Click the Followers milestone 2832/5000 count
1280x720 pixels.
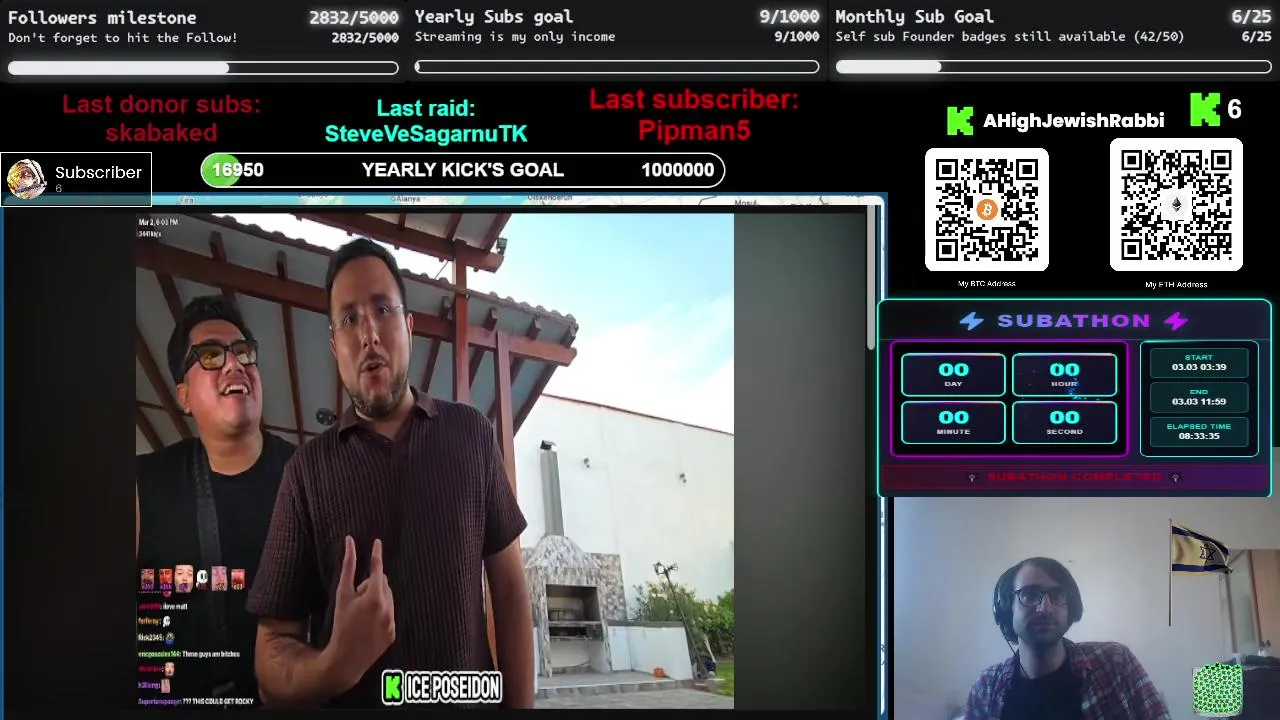[353, 17]
